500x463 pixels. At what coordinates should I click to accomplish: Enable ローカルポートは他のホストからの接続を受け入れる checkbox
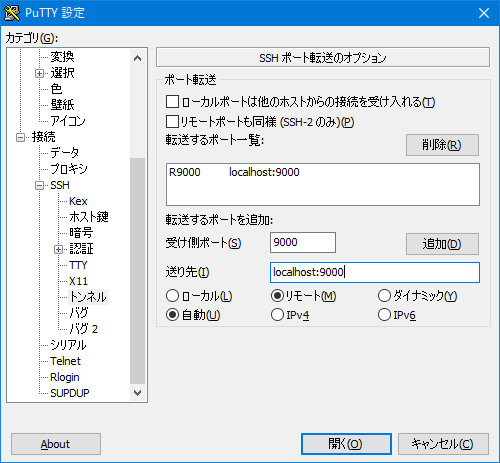[x=172, y=102]
